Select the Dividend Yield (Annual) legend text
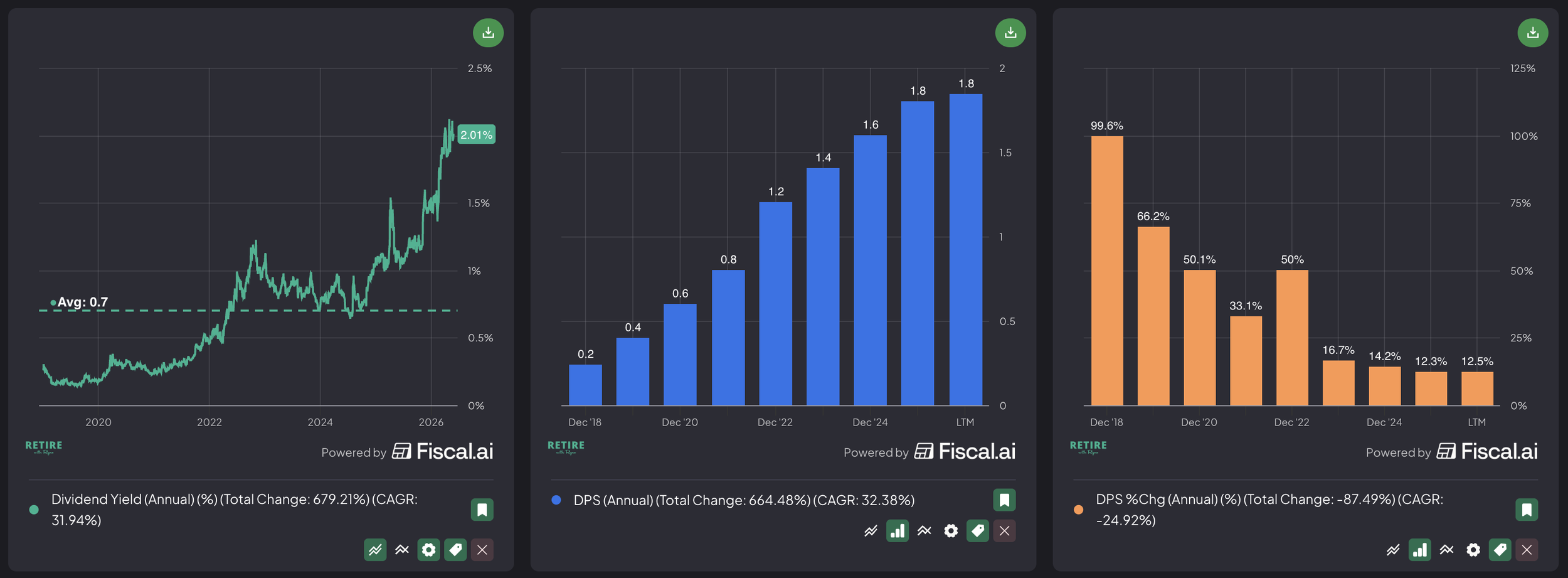 (235, 510)
